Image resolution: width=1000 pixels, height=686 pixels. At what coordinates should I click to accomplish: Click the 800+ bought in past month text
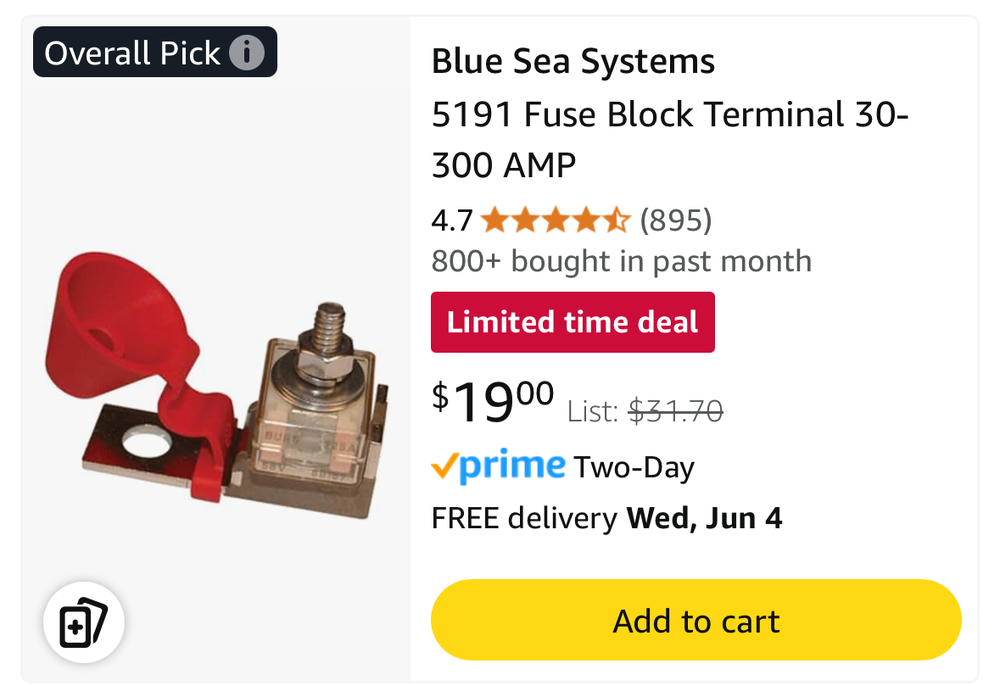click(x=621, y=262)
